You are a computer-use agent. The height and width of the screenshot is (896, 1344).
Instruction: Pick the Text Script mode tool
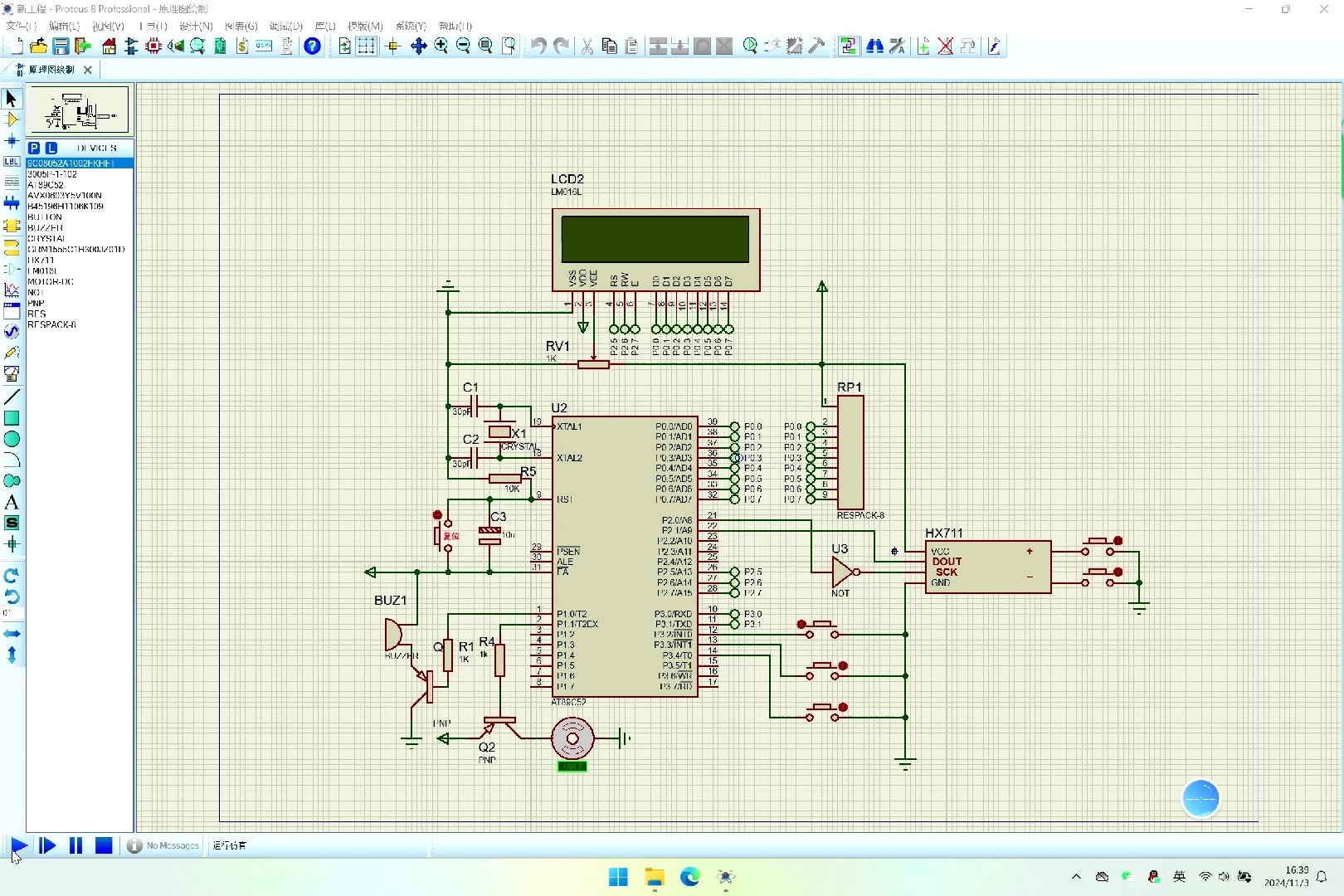(12, 182)
